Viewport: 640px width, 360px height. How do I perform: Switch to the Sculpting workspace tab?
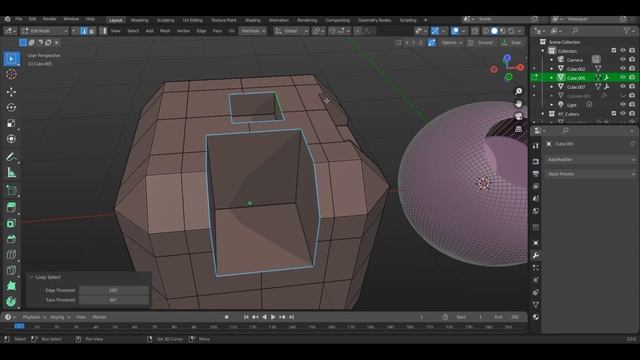[166, 20]
